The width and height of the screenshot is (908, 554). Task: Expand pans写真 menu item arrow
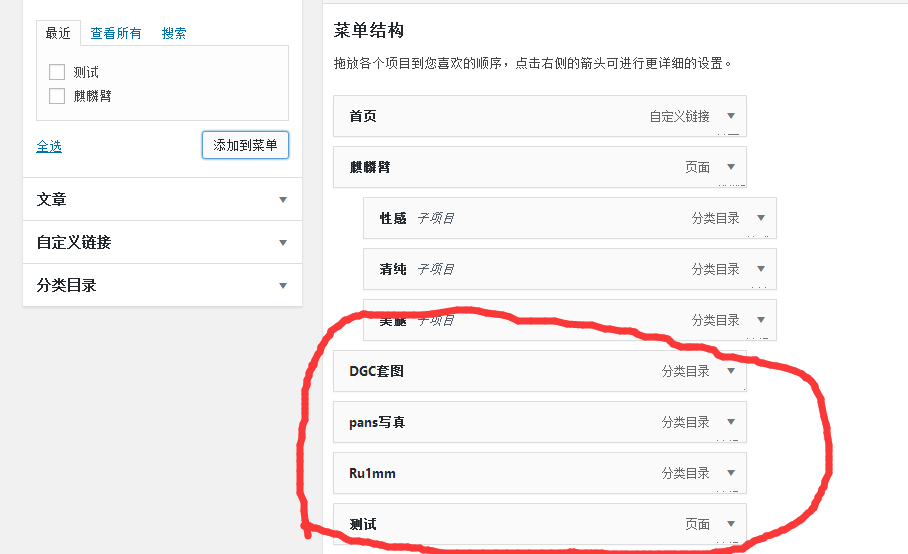[x=731, y=422]
